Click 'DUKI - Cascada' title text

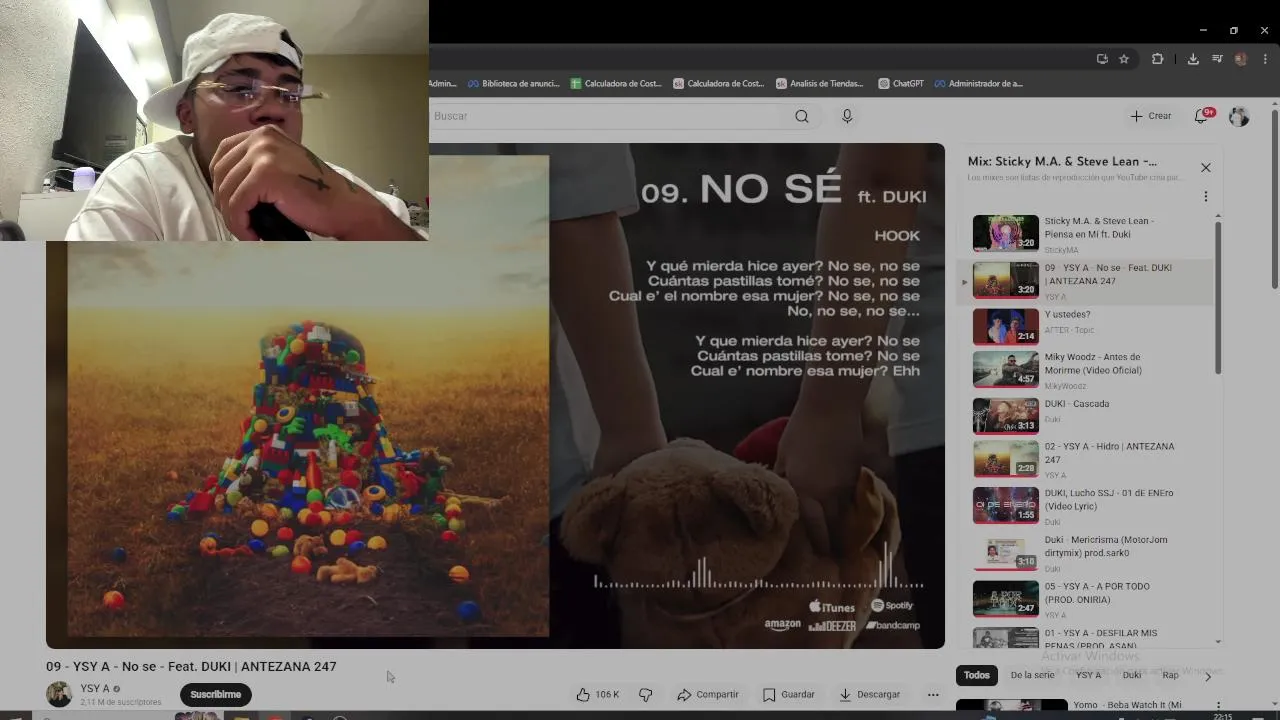[x=1077, y=404]
